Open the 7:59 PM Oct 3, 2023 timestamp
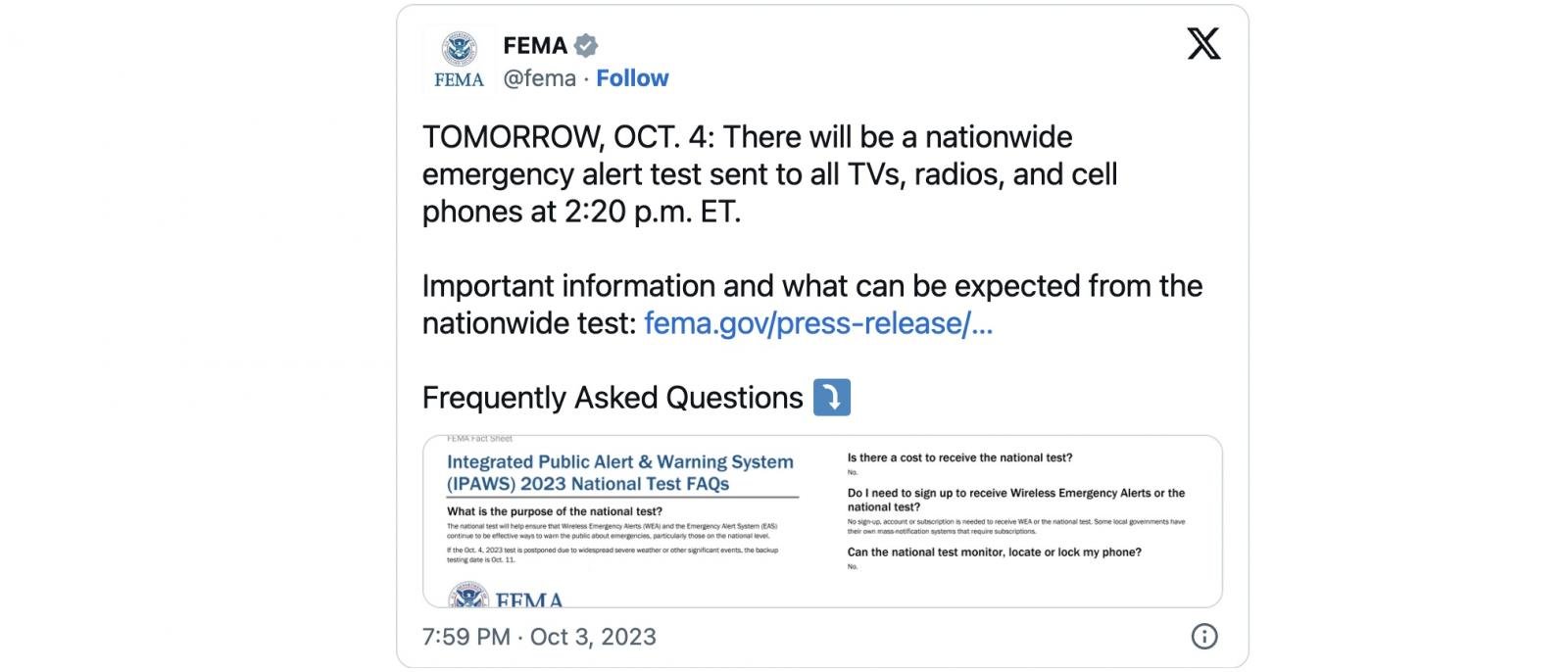 point(539,637)
